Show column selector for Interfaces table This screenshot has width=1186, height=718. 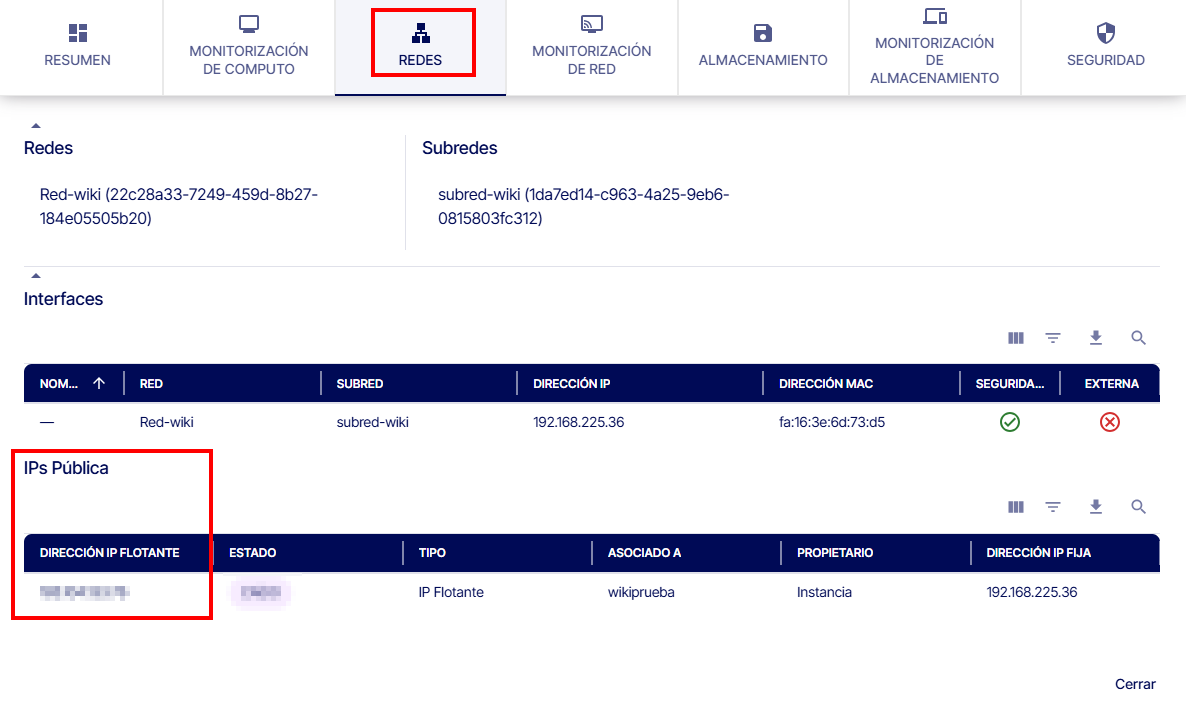coord(1016,338)
